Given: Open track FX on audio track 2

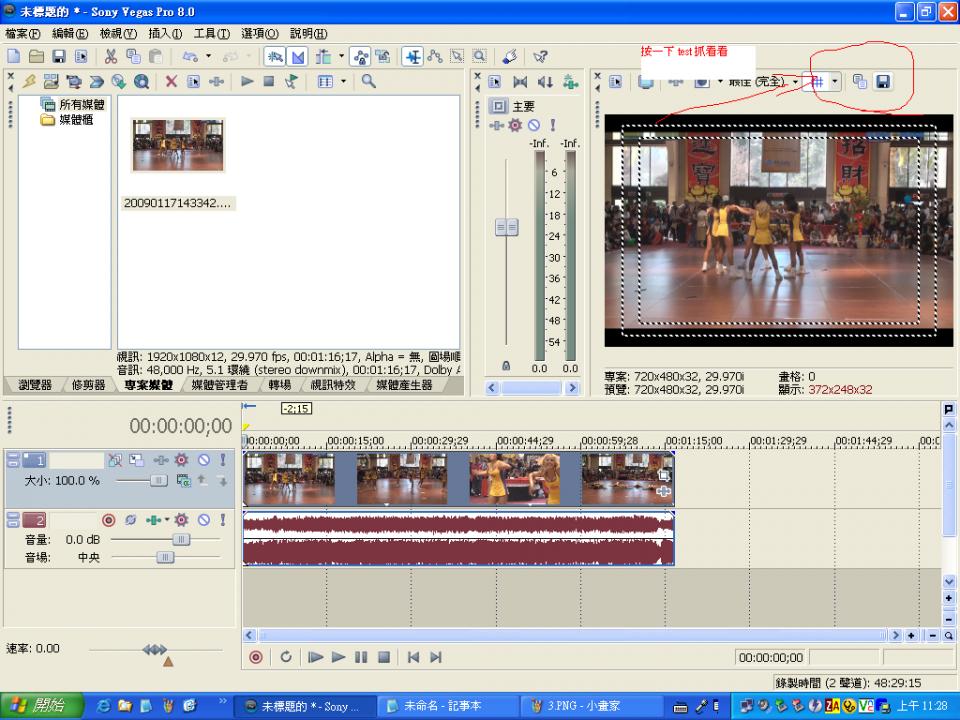Looking at the screenshot, I should pyautogui.click(x=181, y=520).
